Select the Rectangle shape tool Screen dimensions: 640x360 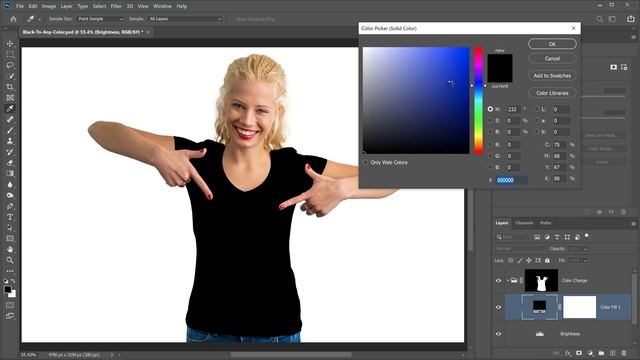(10, 238)
